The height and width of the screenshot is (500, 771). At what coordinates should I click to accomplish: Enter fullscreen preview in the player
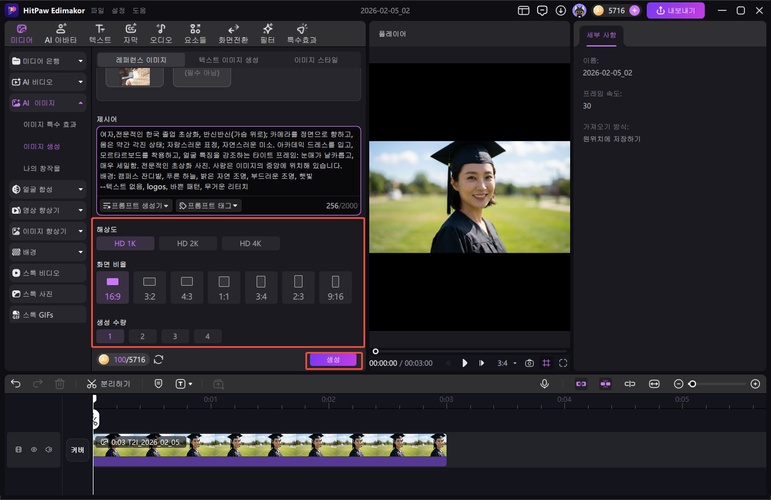pos(563,363)
